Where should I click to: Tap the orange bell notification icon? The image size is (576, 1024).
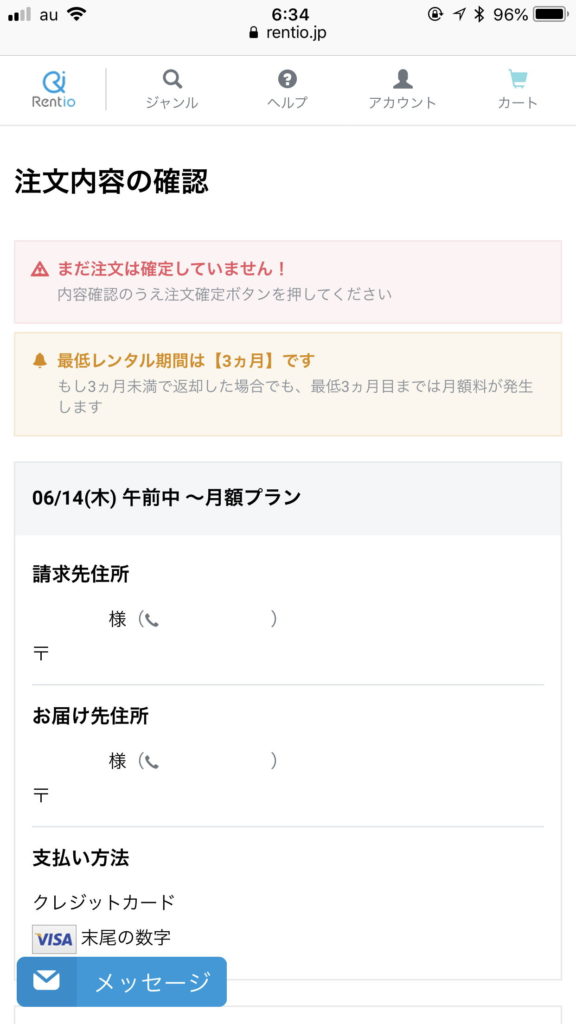coord(40,360)
